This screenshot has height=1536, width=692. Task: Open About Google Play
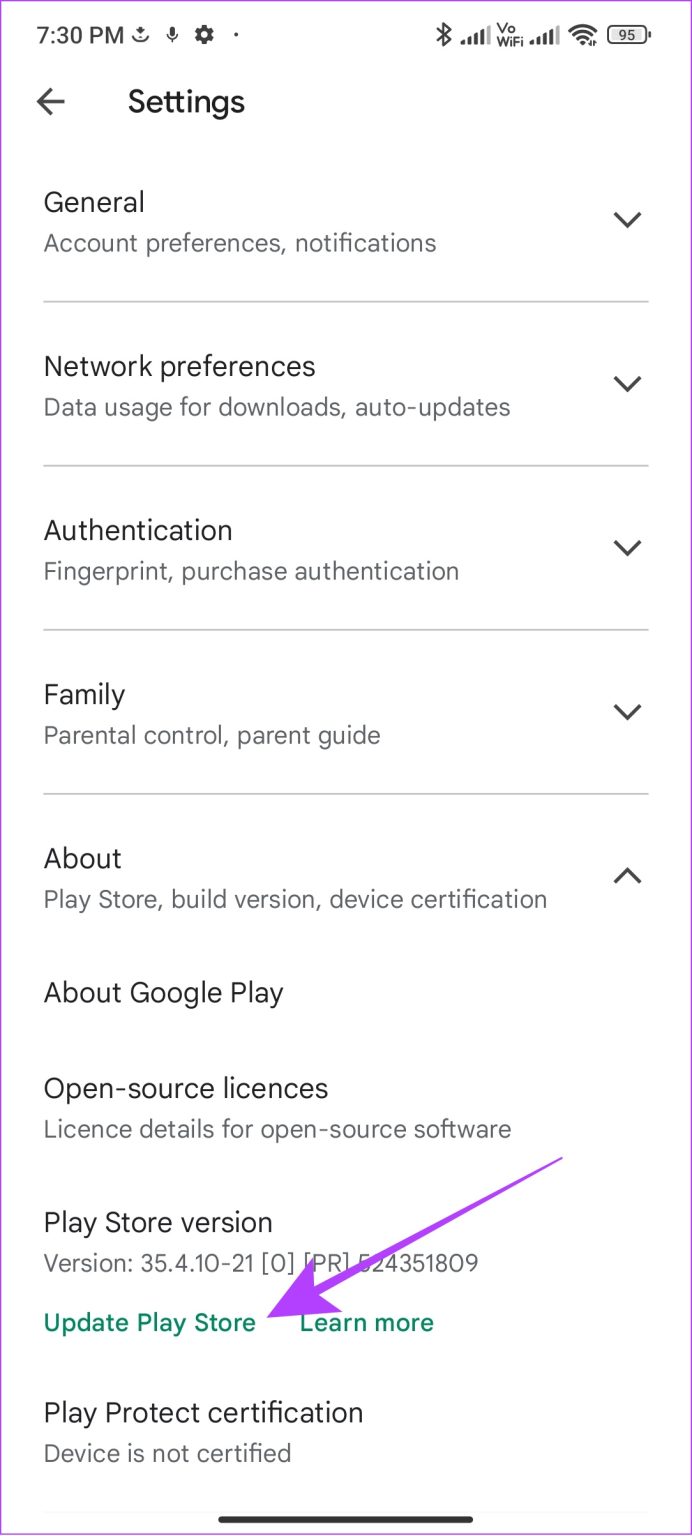tap(163, 992)
